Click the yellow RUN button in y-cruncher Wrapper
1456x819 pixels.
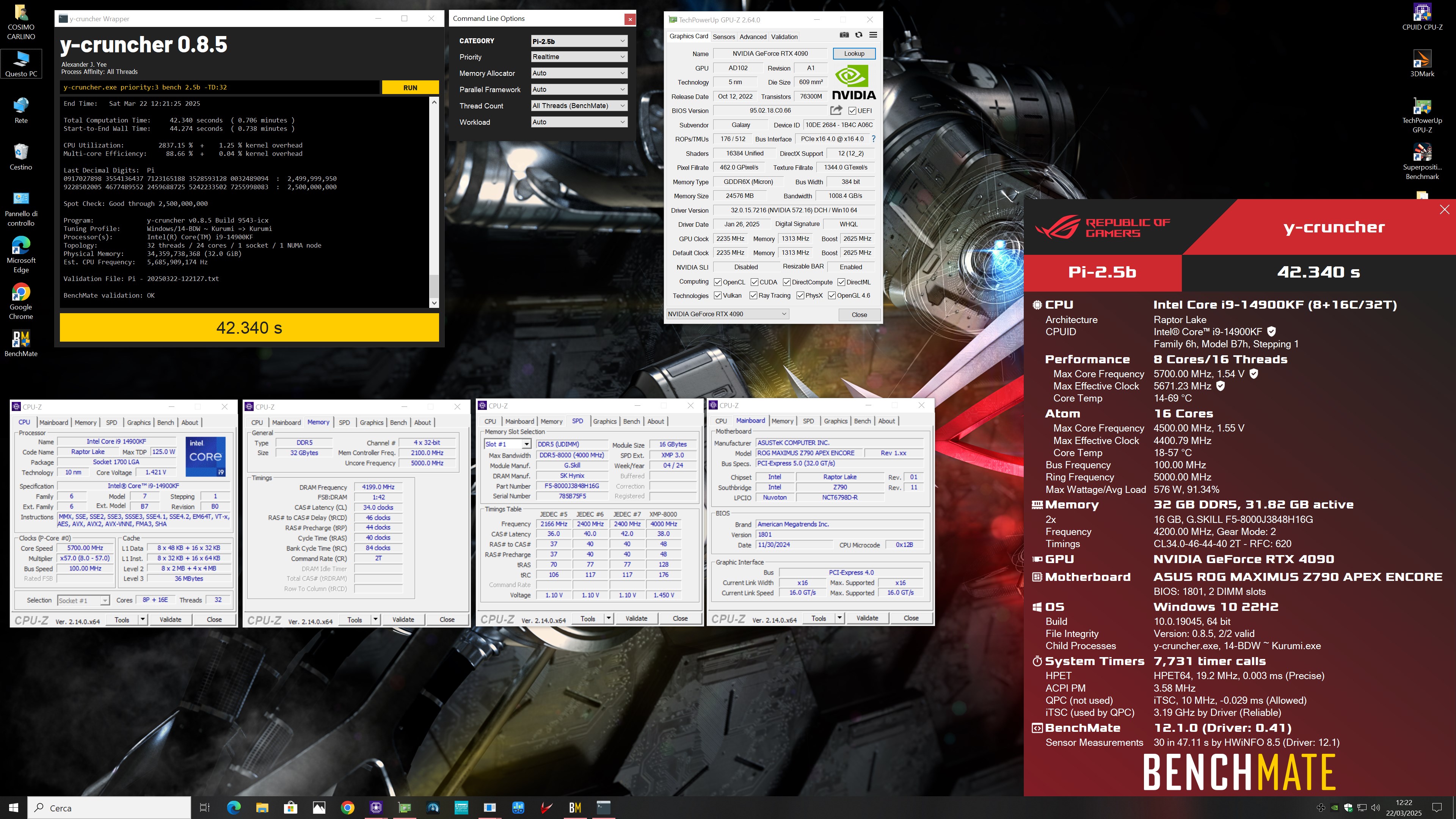410,88
